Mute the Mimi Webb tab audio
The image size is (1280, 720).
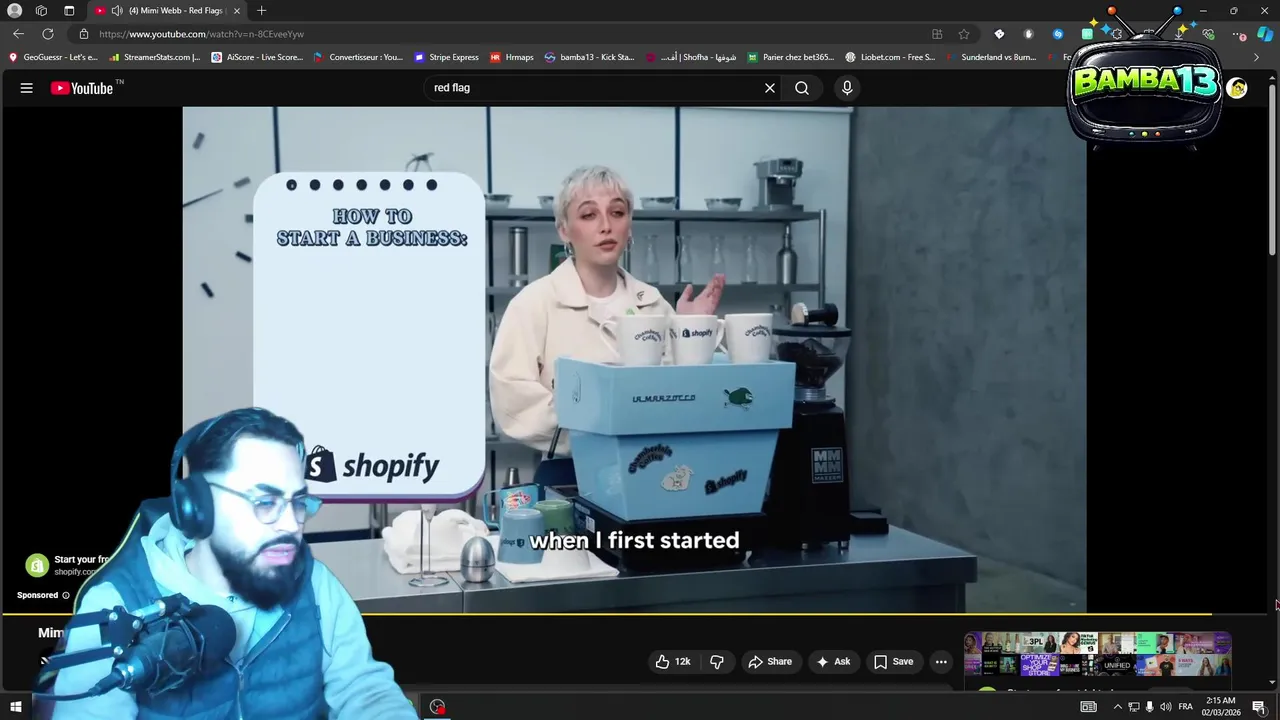(117, 10)
